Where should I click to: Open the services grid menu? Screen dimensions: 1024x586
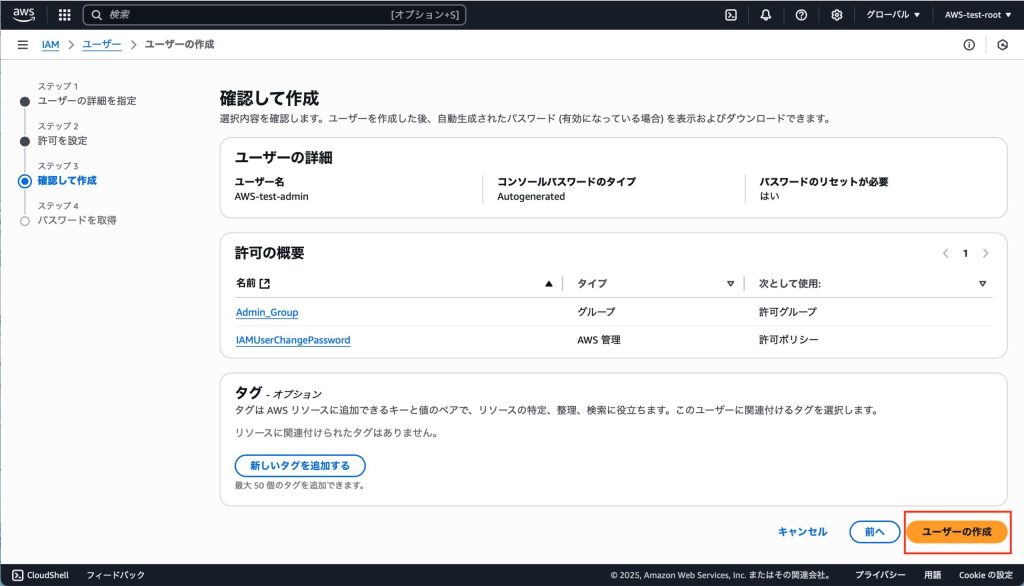coord(65,14)
